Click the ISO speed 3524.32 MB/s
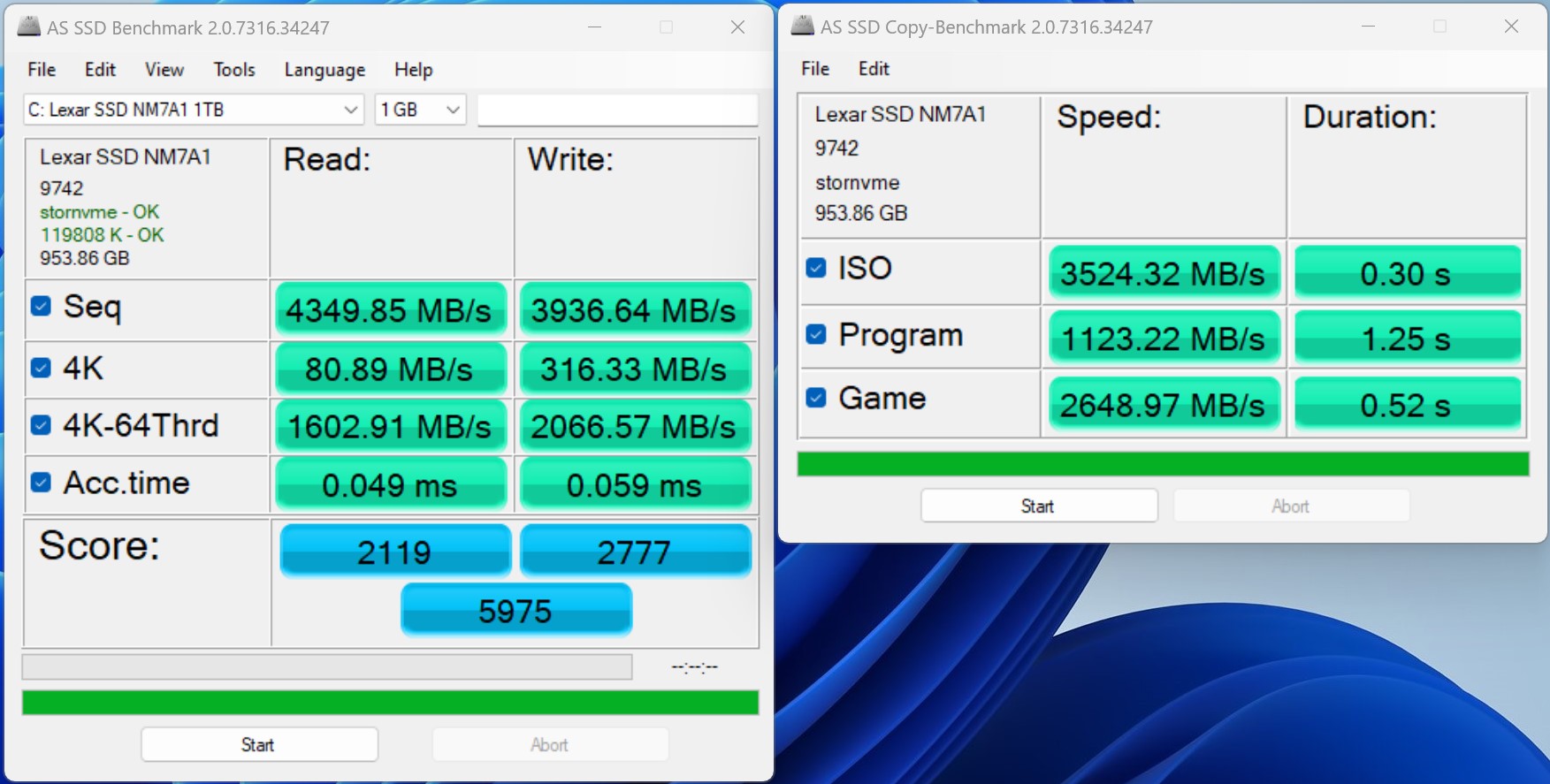Viewport: 1550px width, 784px height. [1164, 273]
